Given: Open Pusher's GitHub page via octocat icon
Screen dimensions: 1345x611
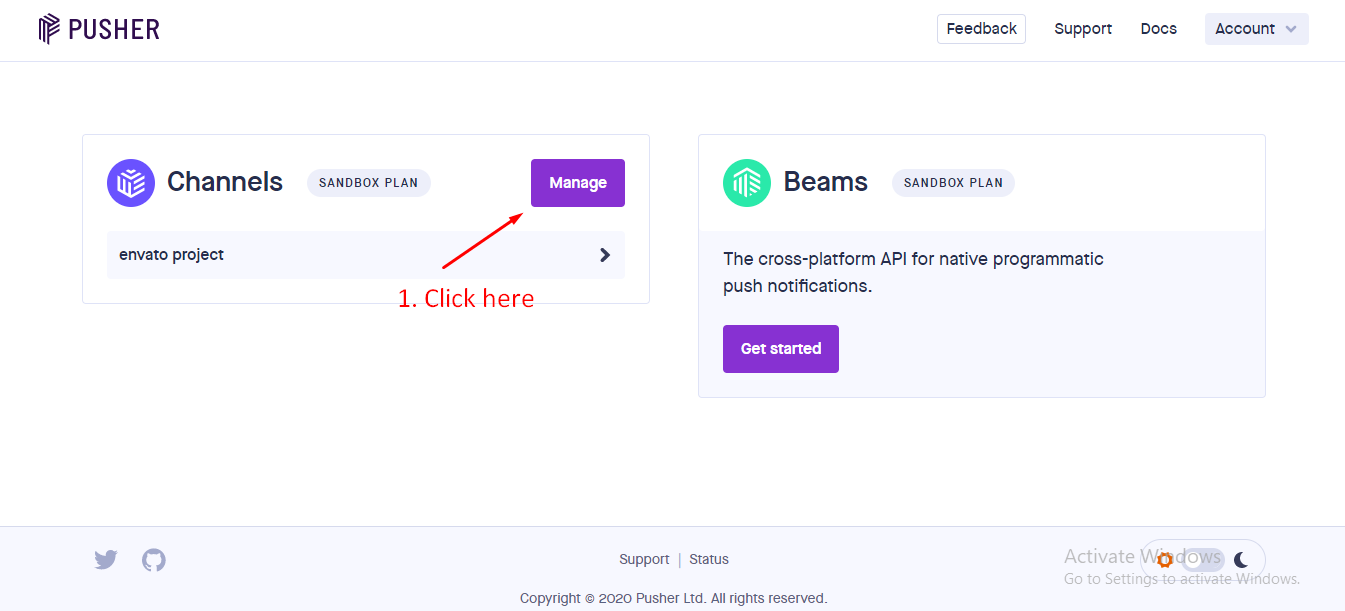Looking at the screenshot, I should tap(154, 560).
